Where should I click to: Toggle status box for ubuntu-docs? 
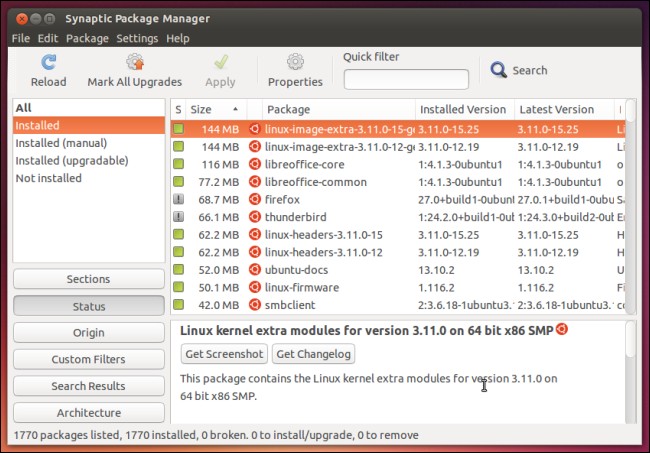pos(178,269)
